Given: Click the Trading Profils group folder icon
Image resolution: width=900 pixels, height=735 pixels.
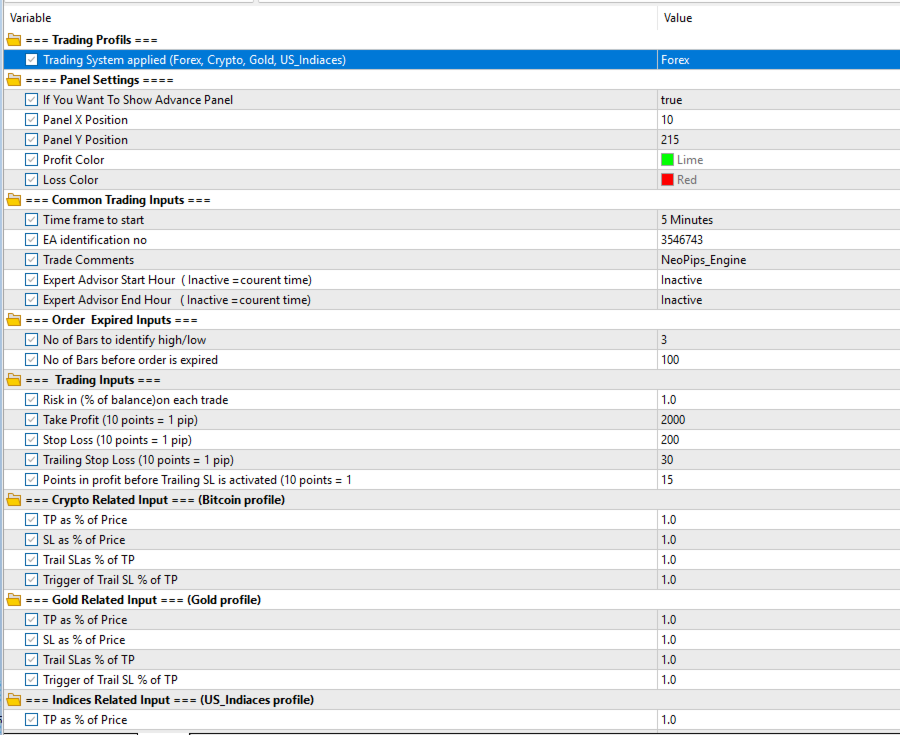Looking at the screenshot, I should click(14, 40).
